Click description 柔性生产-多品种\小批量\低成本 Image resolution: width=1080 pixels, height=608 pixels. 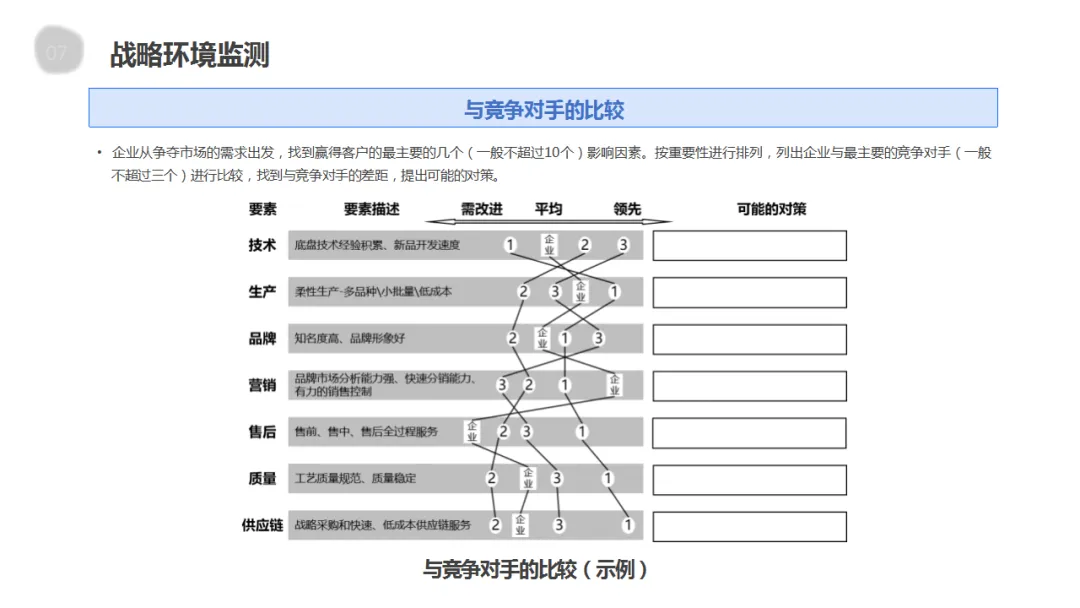(x=373, y=292)
